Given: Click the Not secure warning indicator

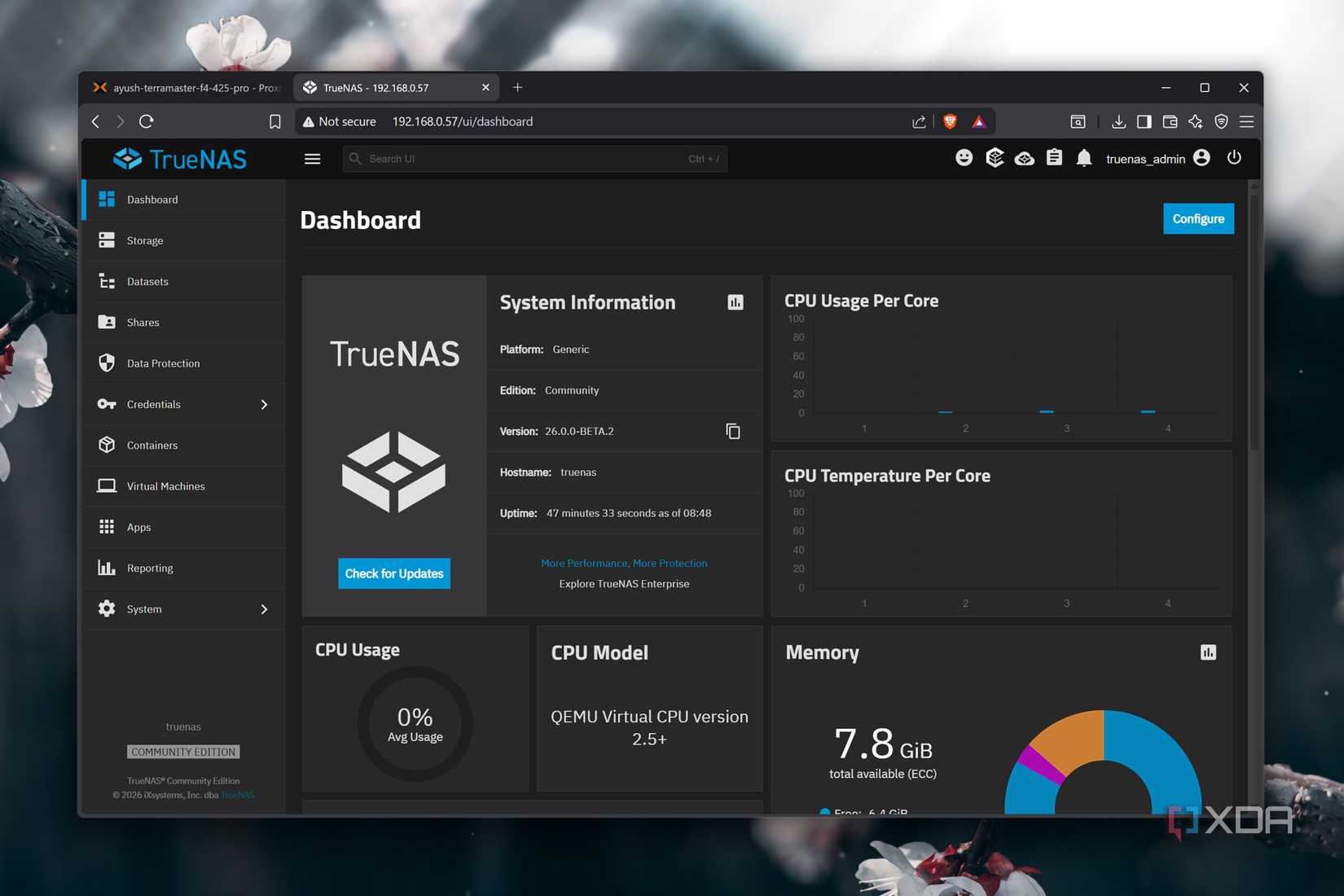Looking at the screenshot, I should (340, 121).
